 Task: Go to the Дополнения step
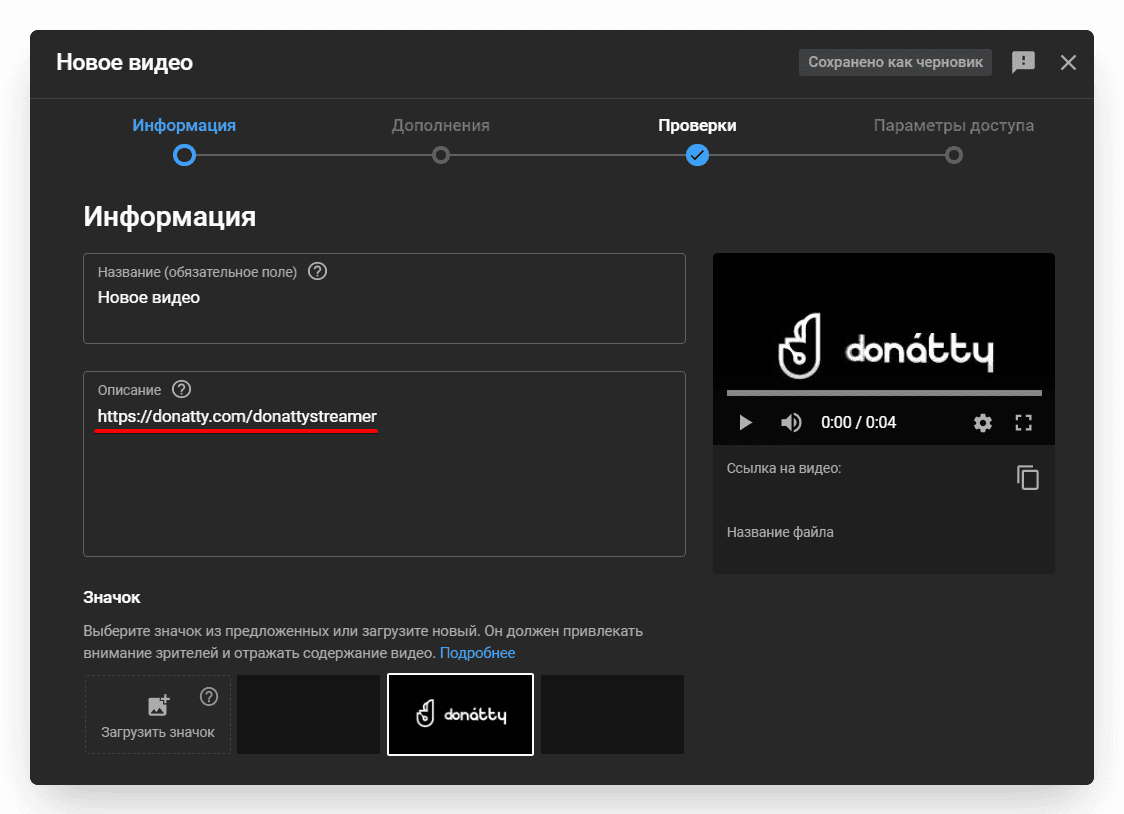click(441, 125)
